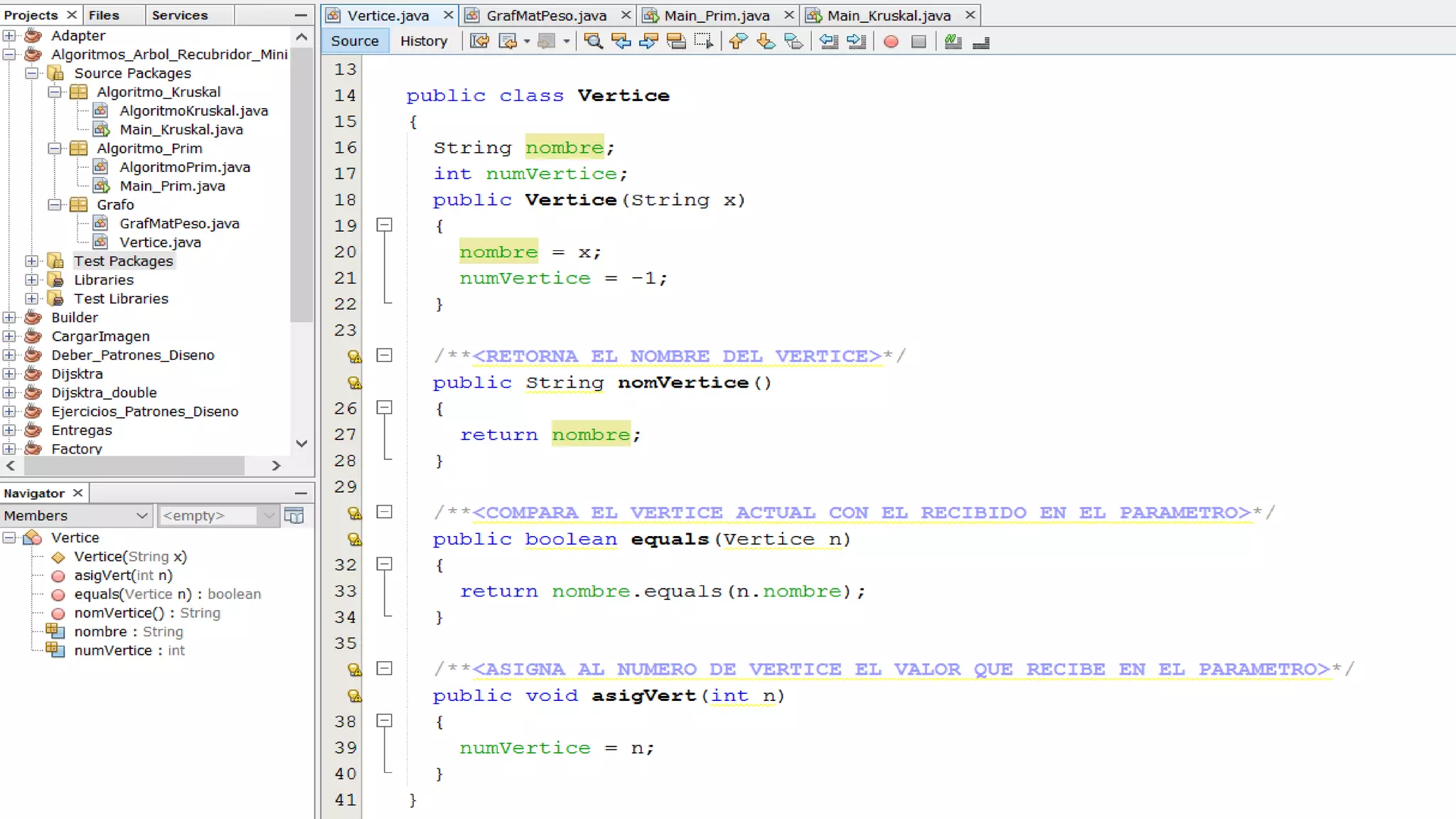Click the Shift Line Left icon

click(x=828, y=41)
